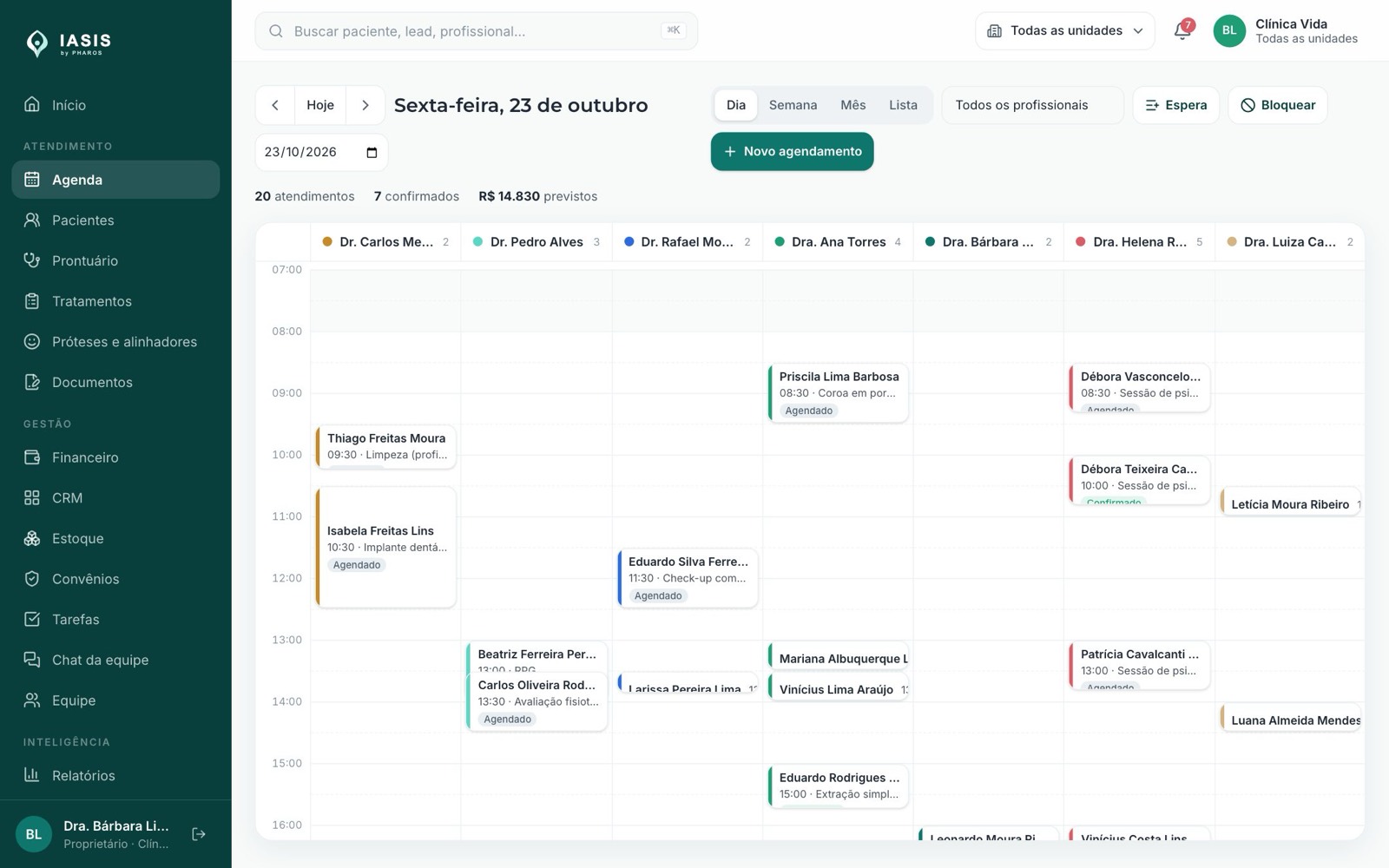
Task: Click the 23/10/2026 date field
Action: coord(321,153)
